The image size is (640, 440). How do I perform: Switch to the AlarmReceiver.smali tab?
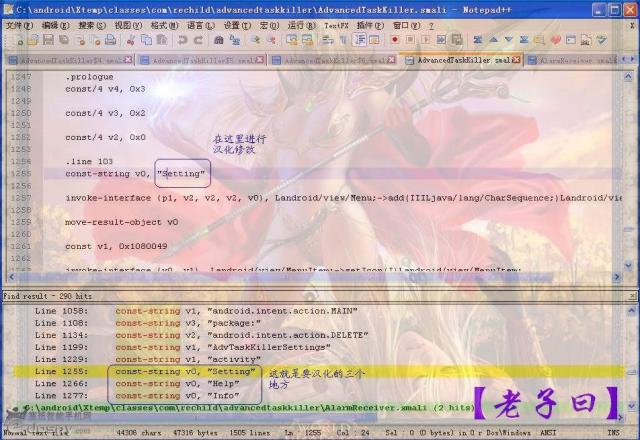[571, 60]
